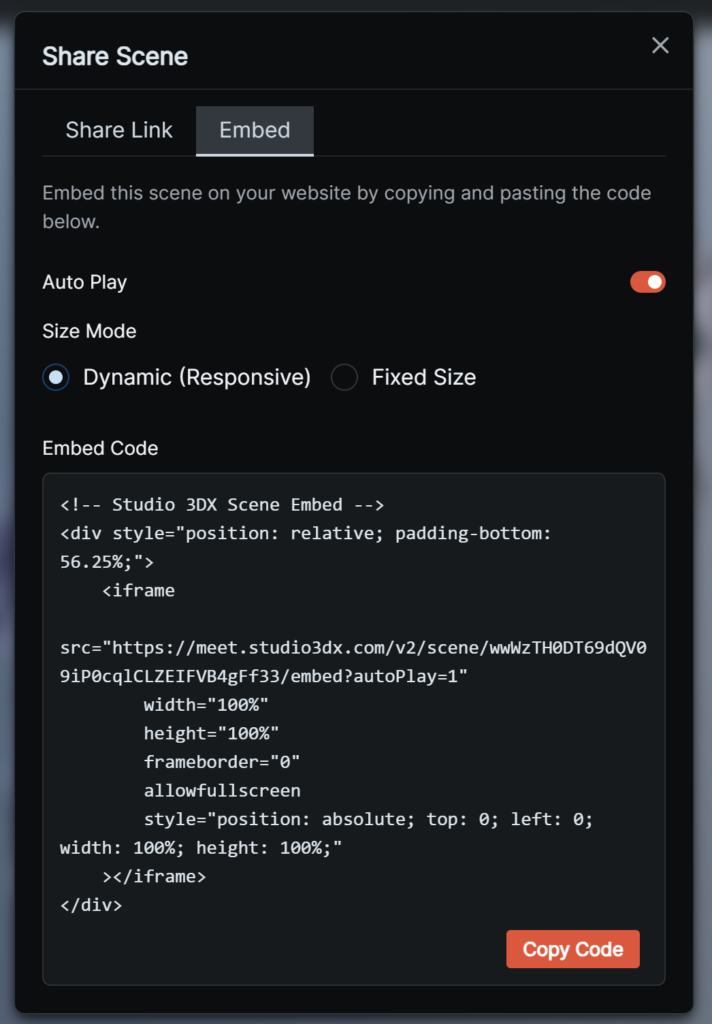Image resolution: width=712 pixels, height=1024 pixels.
Task: Select the Embed tab
Action: [x=255, y=130]
